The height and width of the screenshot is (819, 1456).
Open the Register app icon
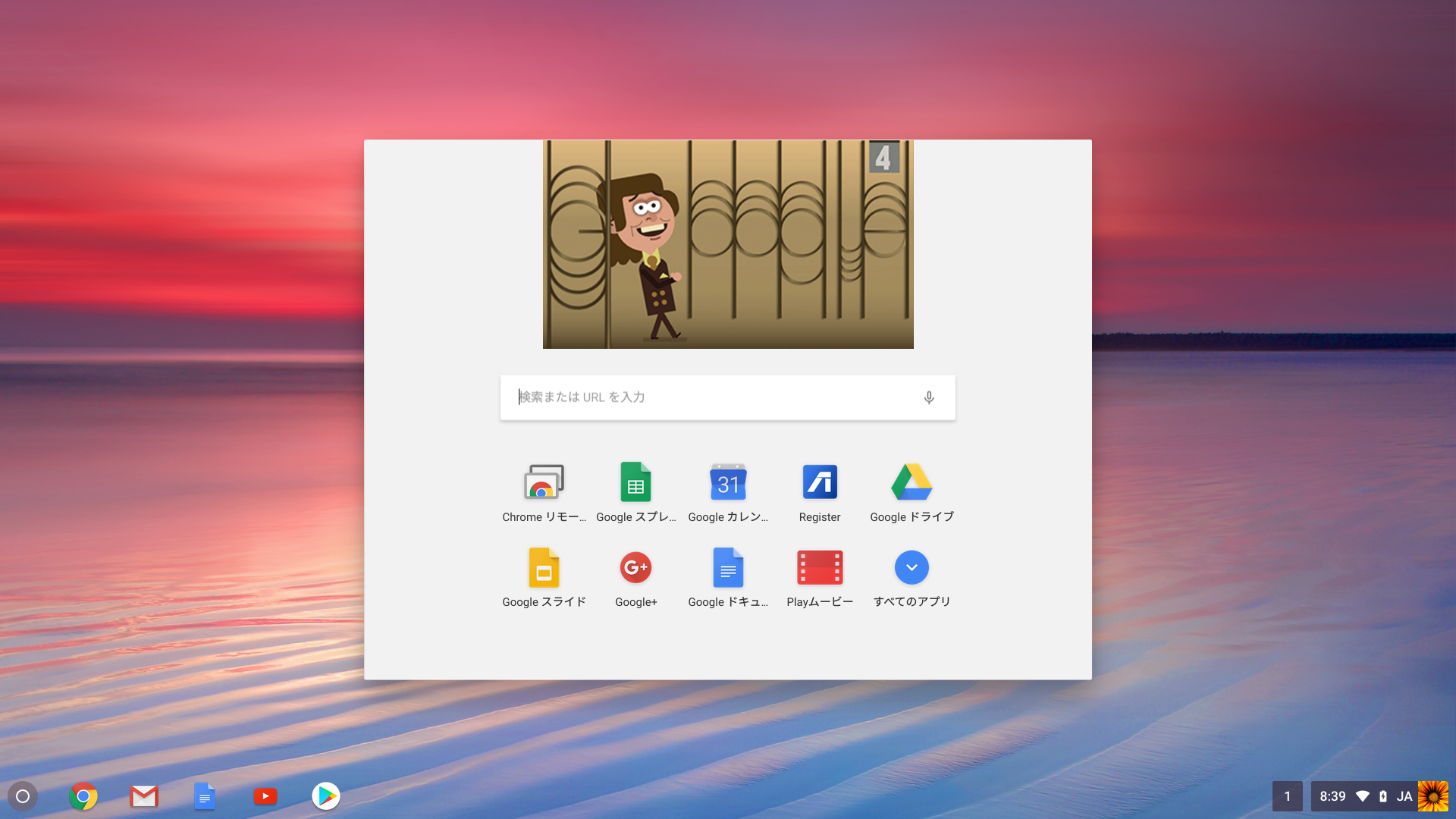(x=820, y=483)
